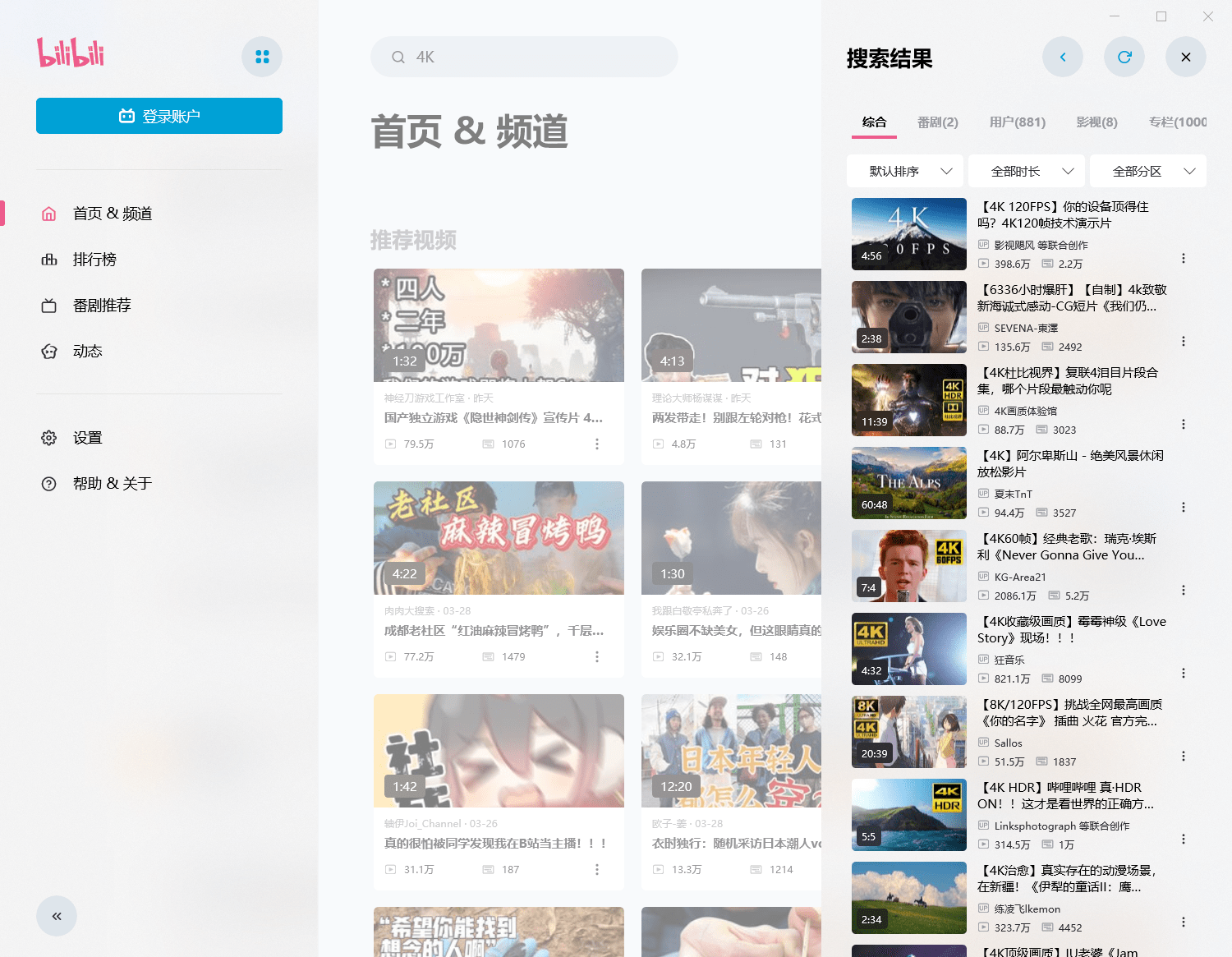Open more options for Never Gonna Give You result
The width and height of the screenshot is (1232, 957).
point(1184,590)
